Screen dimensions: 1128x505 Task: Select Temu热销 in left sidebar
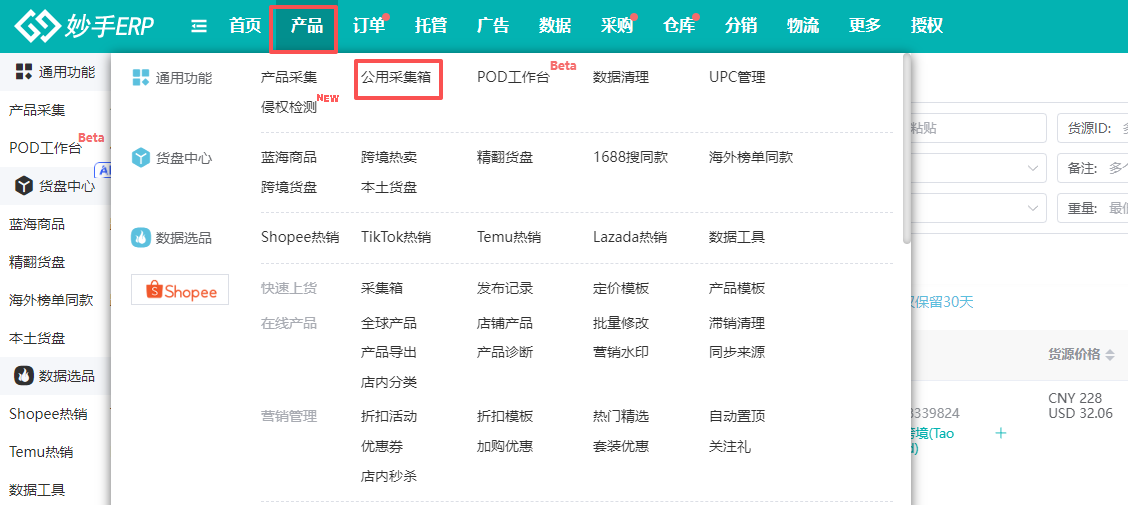coord(41,452)
